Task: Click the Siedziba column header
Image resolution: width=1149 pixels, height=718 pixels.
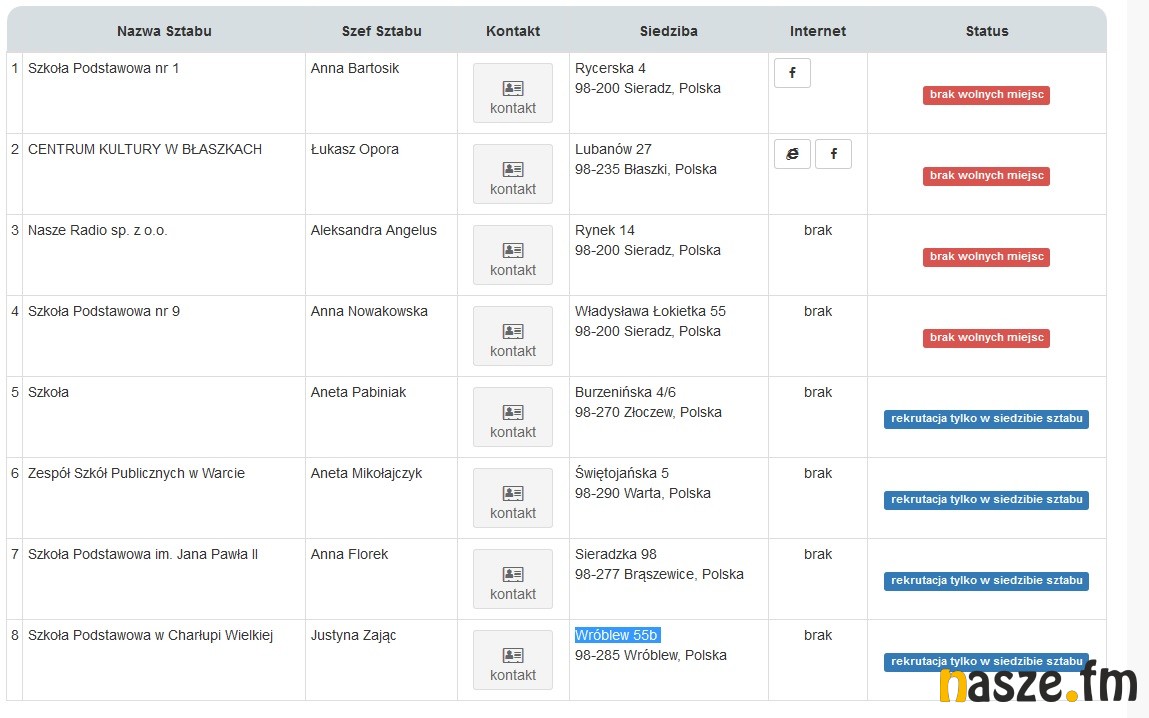Action: coord(668,31)
